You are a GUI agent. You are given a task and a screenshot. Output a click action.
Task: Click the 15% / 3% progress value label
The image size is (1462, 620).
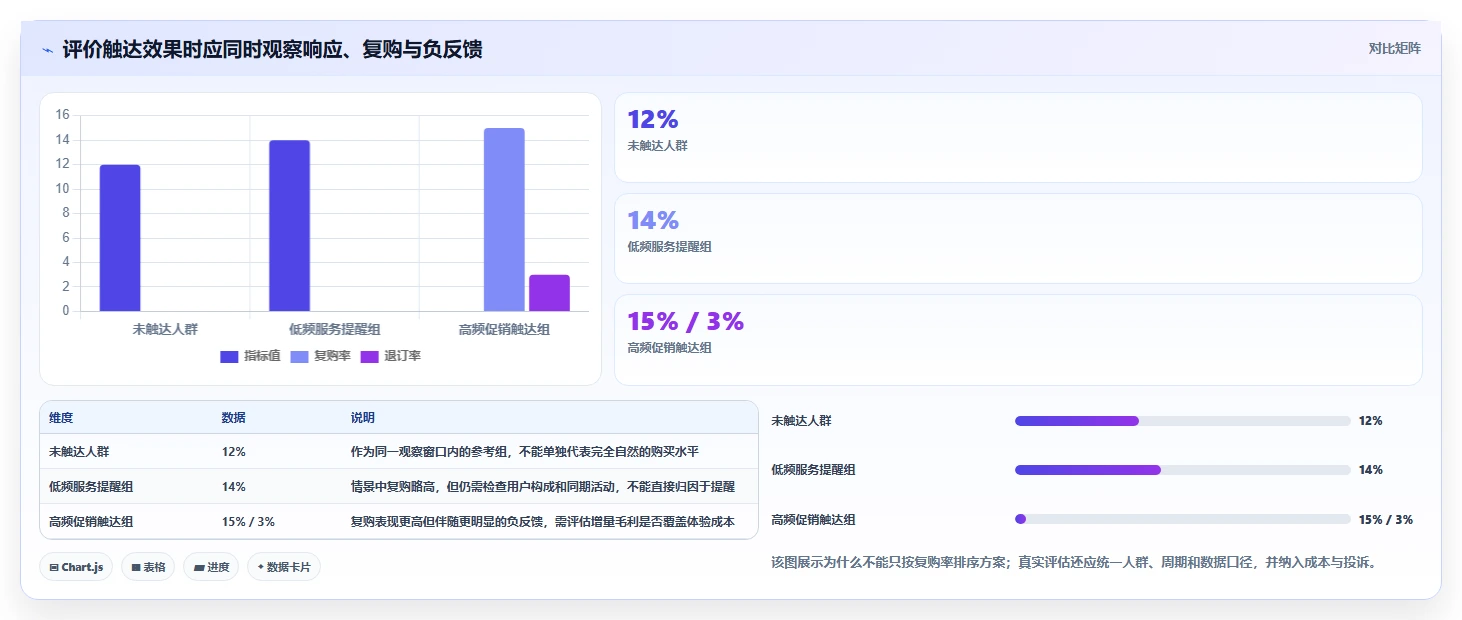pyautogui.click(x=1386, y=520)
